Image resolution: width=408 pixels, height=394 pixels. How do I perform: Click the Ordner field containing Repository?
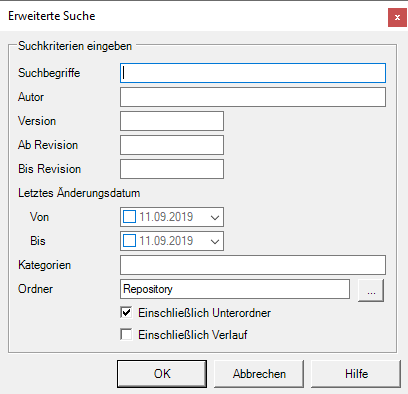[x=235, y=289]
